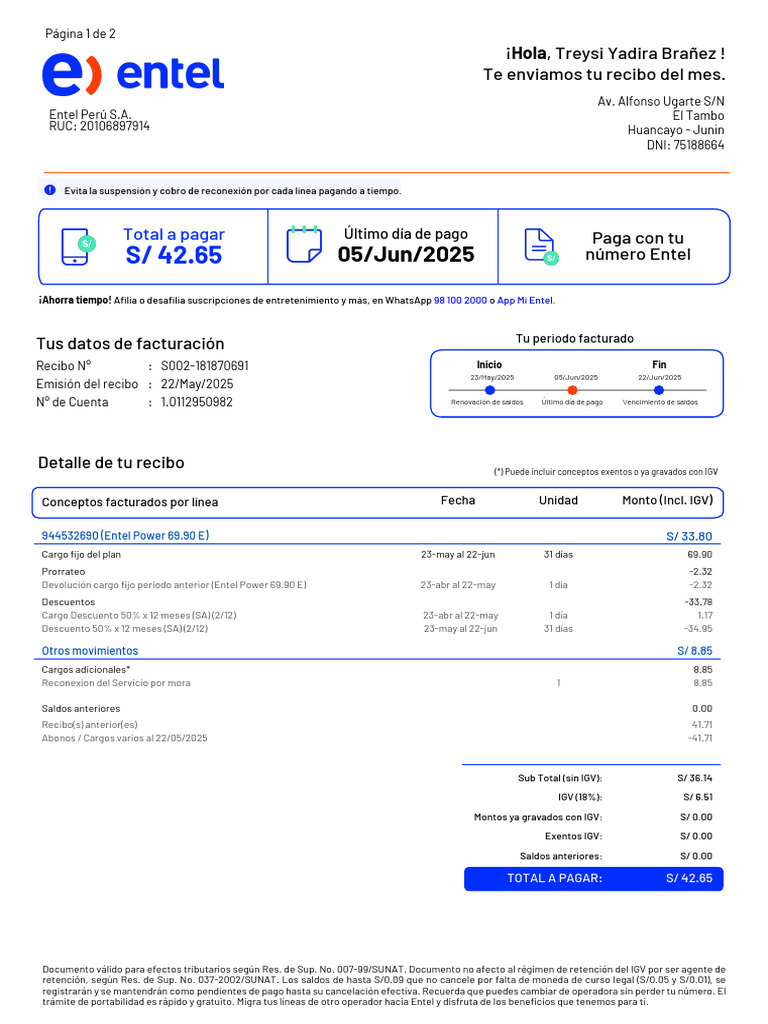Click the Devolución cargo fijo periodo anterior row
This screenshot has height=1024, width=768.
(377, 585)
